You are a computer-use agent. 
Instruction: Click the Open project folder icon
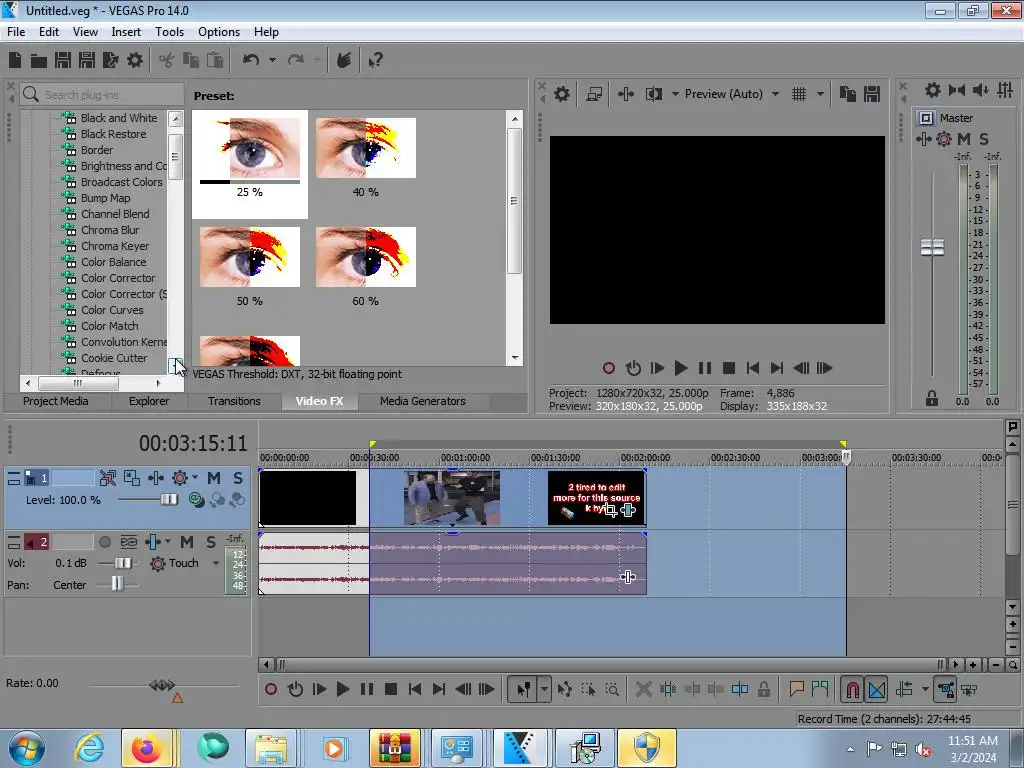pos(39,61)
